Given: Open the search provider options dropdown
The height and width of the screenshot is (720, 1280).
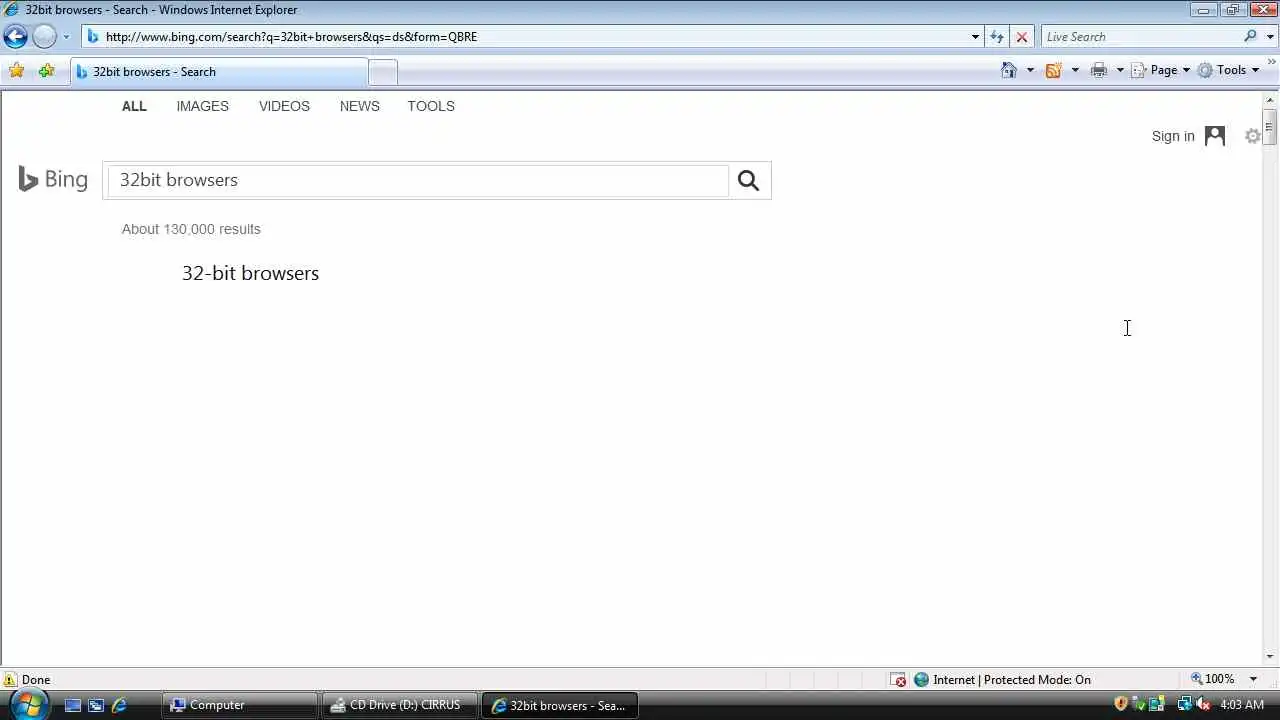Looking at the screenshot, I should tap(1270, 37).
